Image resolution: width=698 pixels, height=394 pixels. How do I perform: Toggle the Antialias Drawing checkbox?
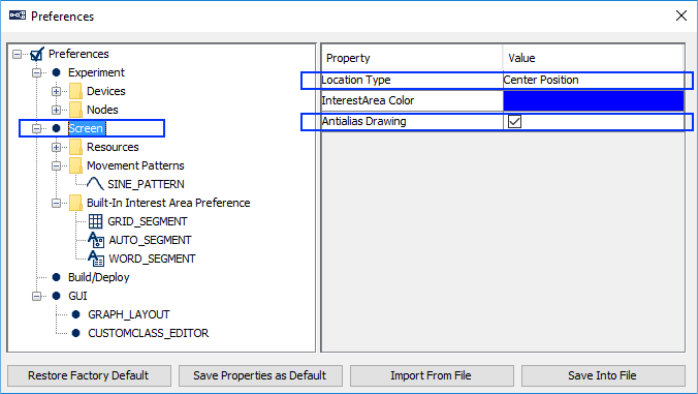(x=515, y=121)
